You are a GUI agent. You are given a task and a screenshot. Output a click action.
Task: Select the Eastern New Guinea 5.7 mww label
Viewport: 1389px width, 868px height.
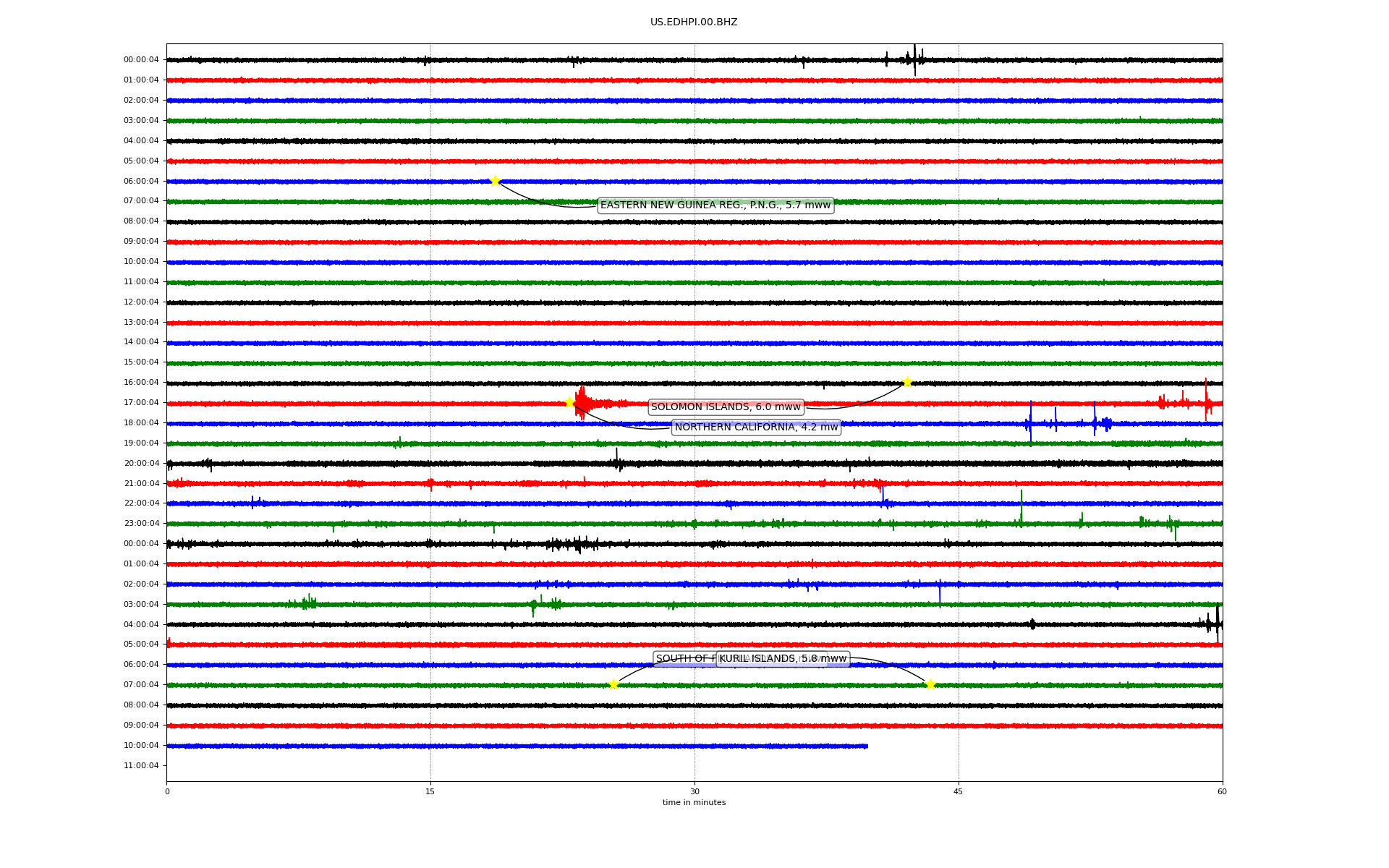[x=715, y=205]
